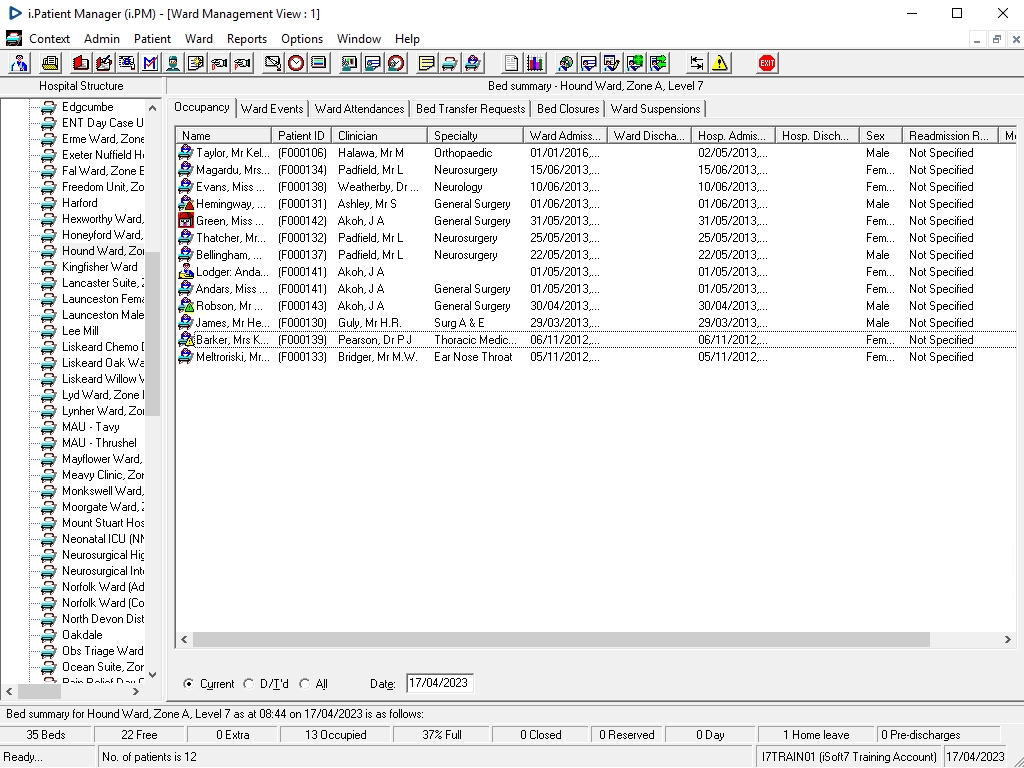Select the Taylor, Mr Kel... patient row
The height and width of the screenshot is (768, 1024).
(596, 153)
